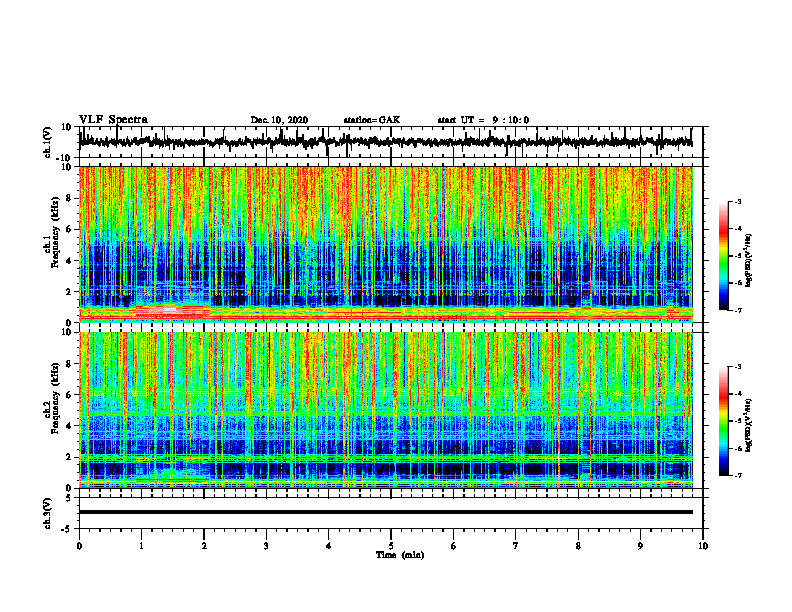Screen dimensions: 792x612
Task: Click the "-7" label on ch.1 color bar
Action: 737,310
